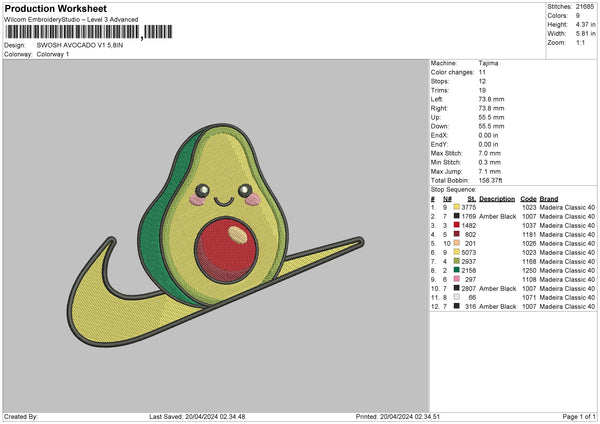This screenshot has height=424, width=600.
Task: Click the black swatch beside stitch count 2807
Action: pos(457,288)
